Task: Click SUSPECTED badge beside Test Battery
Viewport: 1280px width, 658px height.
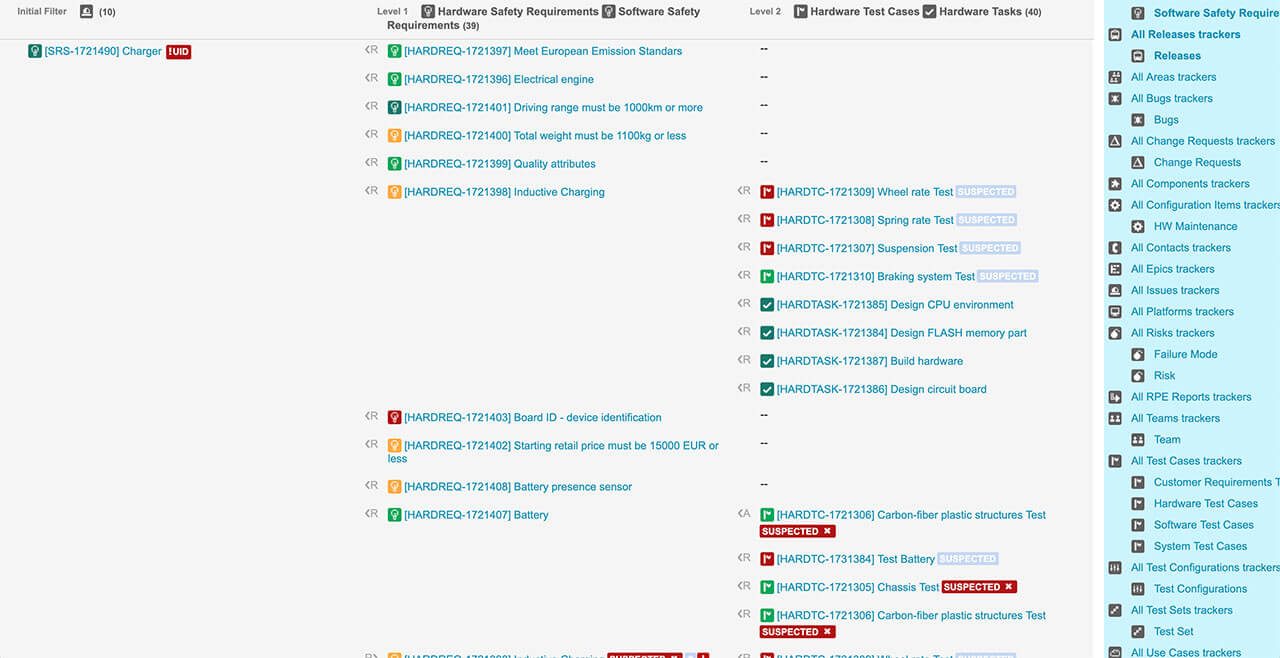Action: (x=968, y=559)
